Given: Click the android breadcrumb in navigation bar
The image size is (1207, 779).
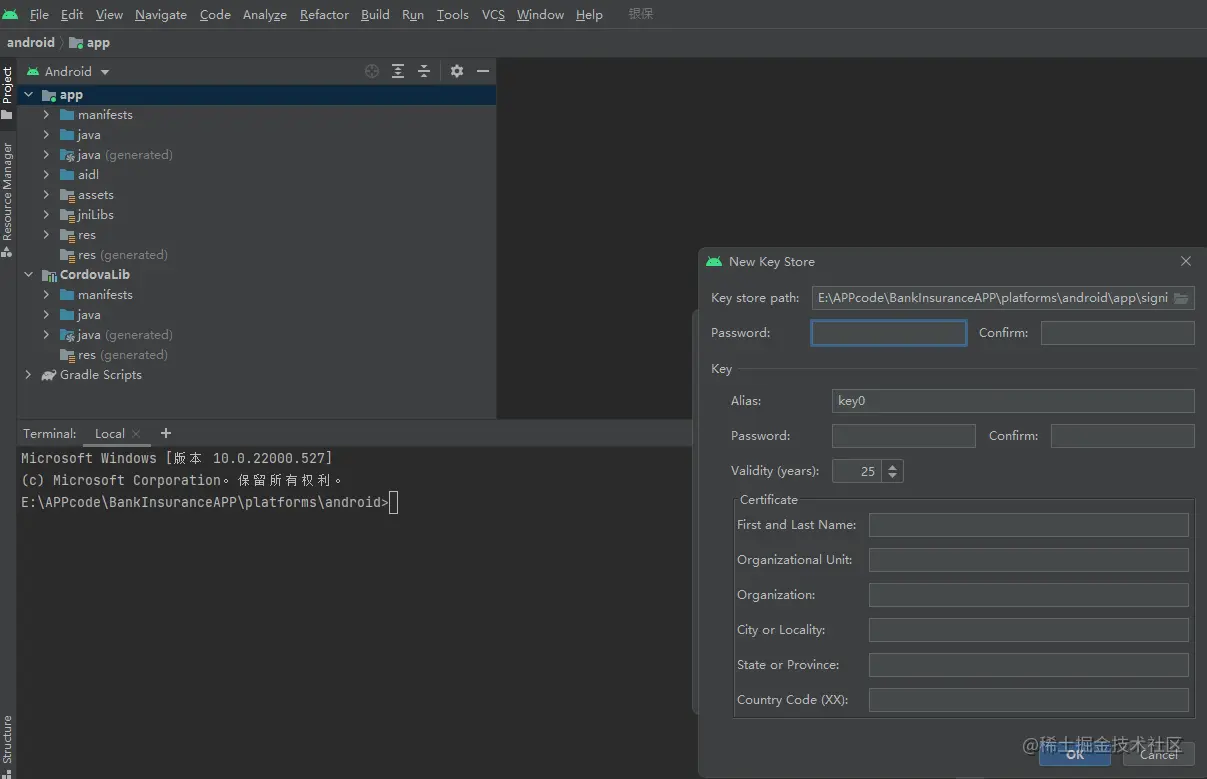Looking at the screenshot, I should [x=31, y=42].
